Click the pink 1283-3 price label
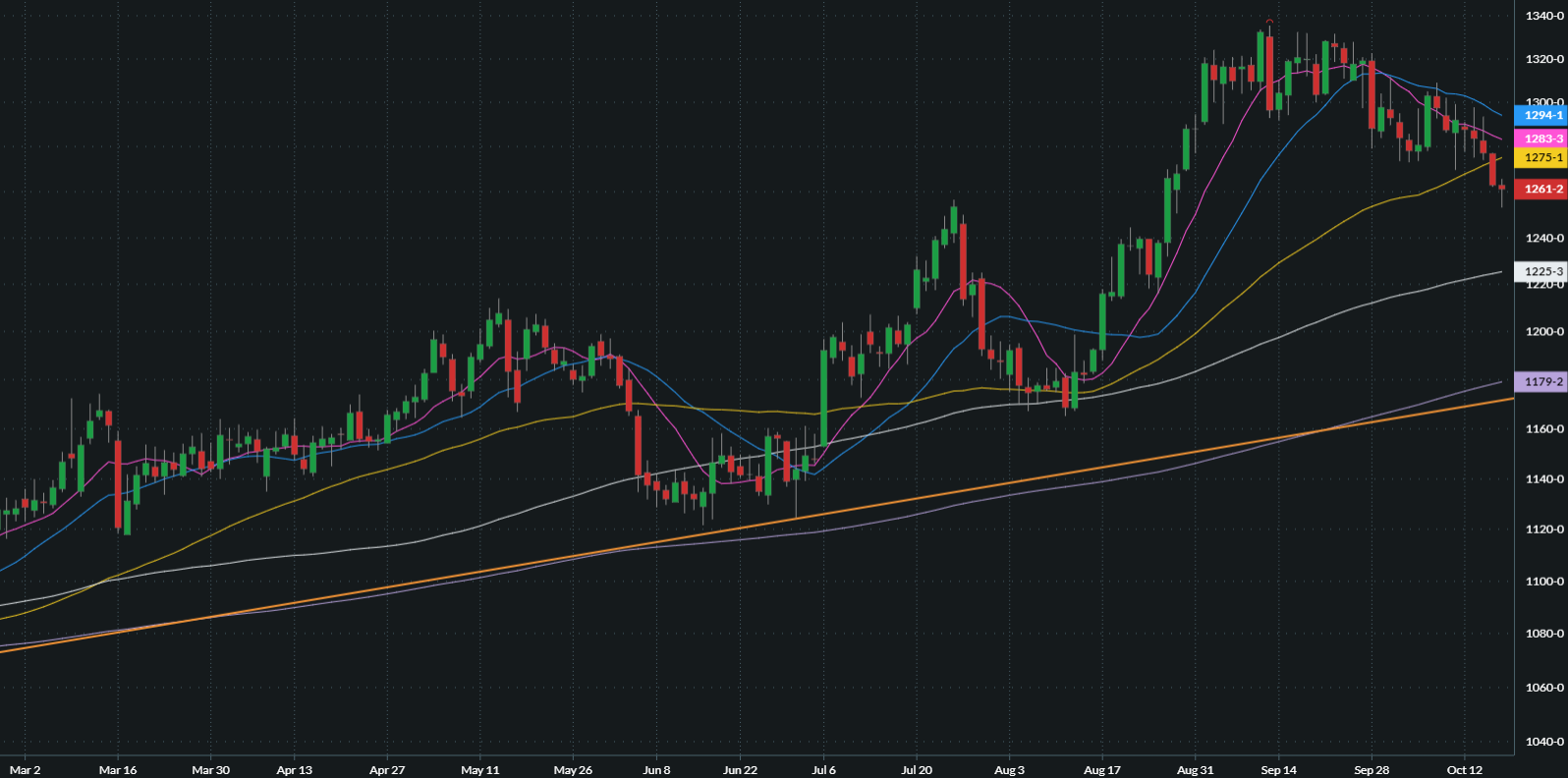1568x778 pixels. (x=1540, y=139)
